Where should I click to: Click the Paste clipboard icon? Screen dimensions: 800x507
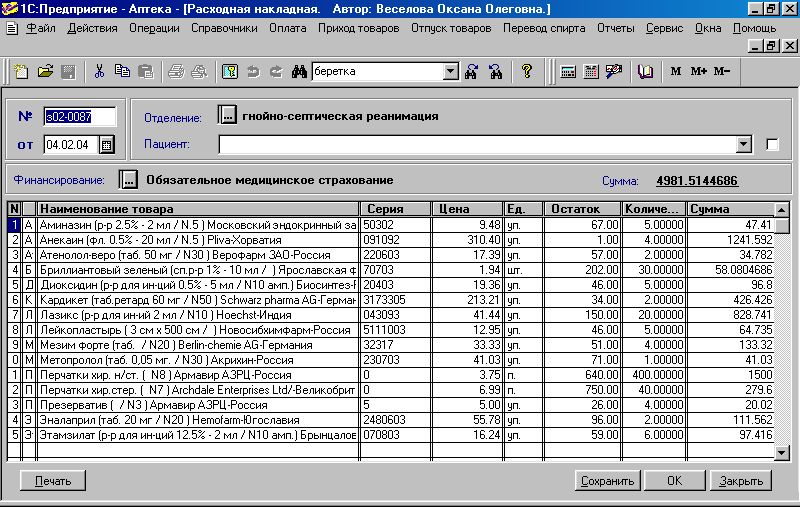point(146,71)
